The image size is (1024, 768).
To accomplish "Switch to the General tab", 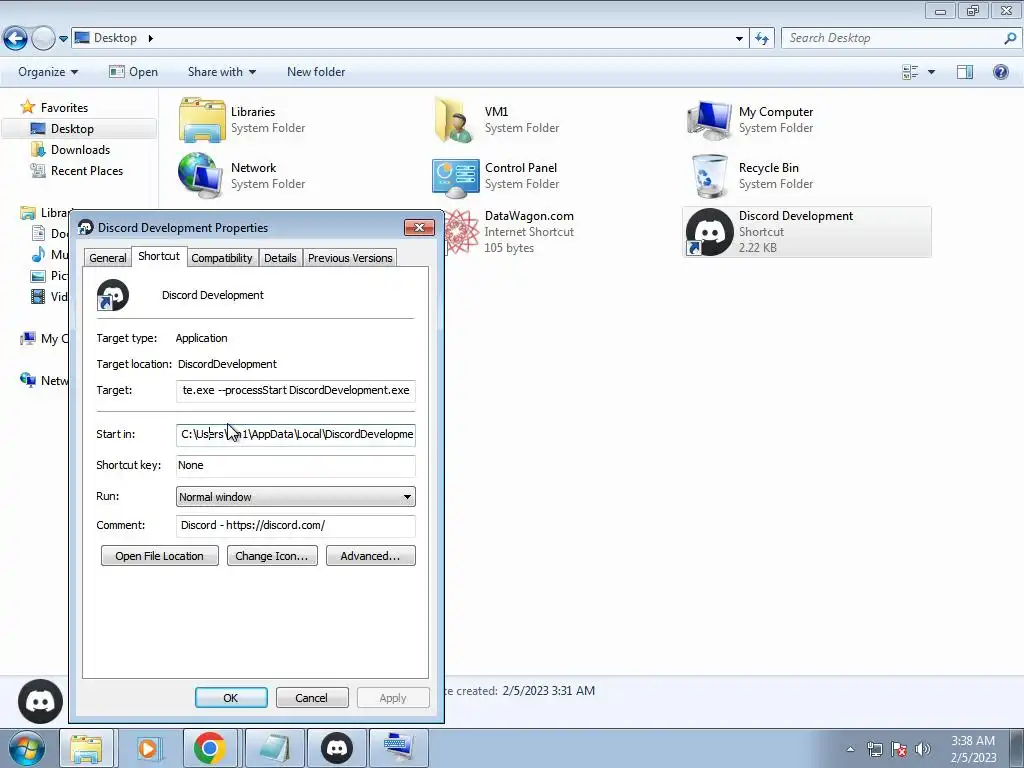I will point(108,258).
